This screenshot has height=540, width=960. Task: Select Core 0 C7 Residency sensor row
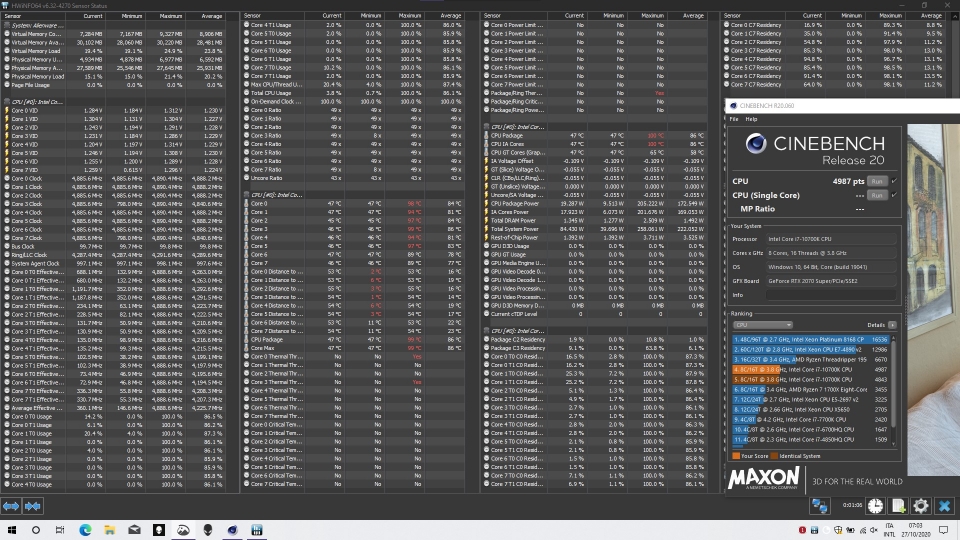(834, 25)
